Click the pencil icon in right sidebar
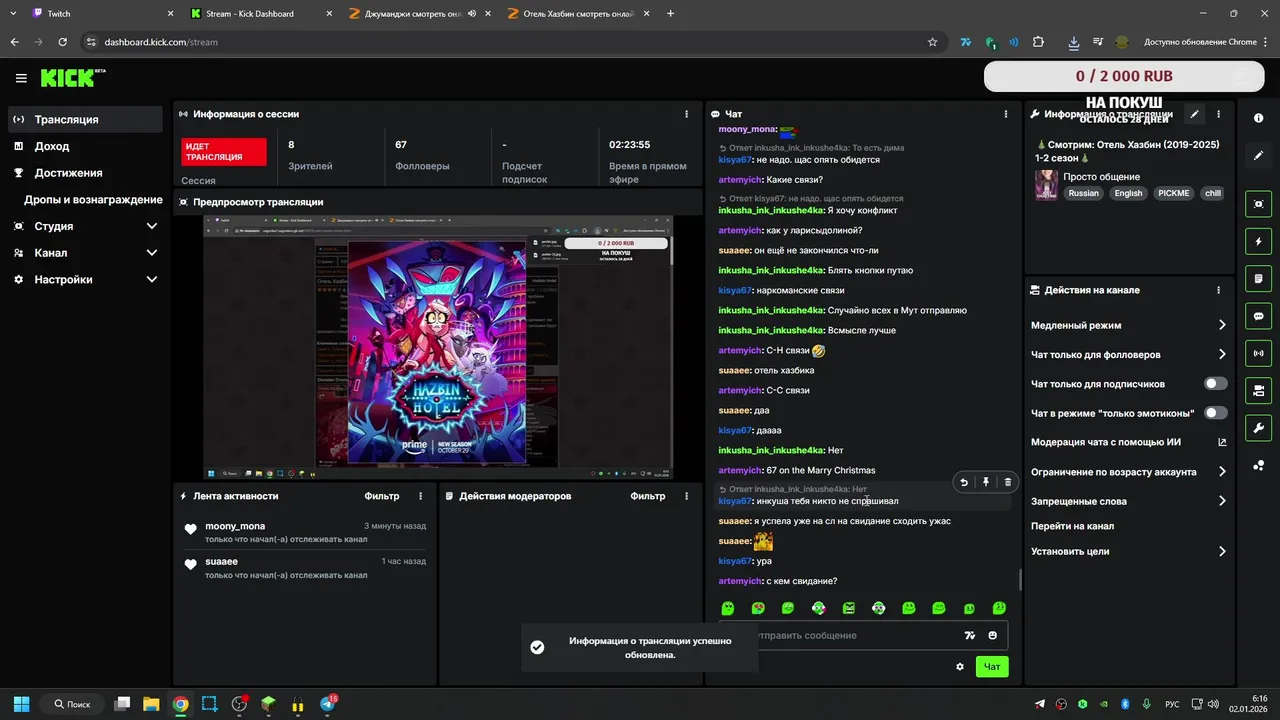The height and width of the screenshot is (720, 1280). pyautogui.click(x=1258, y=156)
